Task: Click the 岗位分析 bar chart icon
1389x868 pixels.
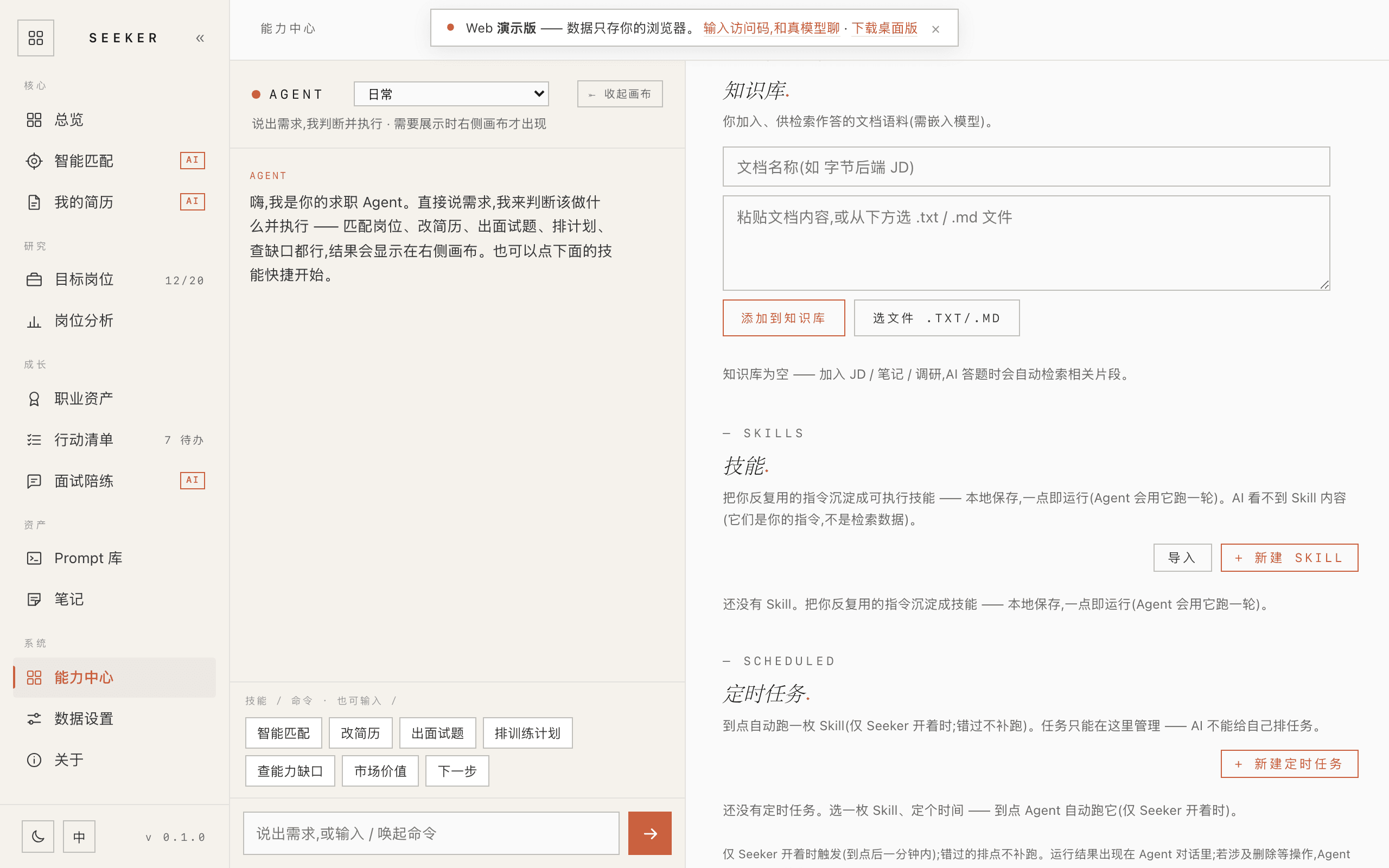Action: [x=34, y=322]
